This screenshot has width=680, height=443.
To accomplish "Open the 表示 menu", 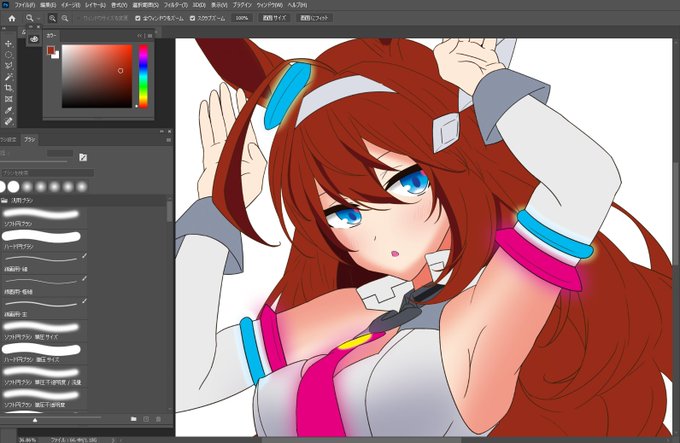I will pyautogui.click(x=219, y=5).
